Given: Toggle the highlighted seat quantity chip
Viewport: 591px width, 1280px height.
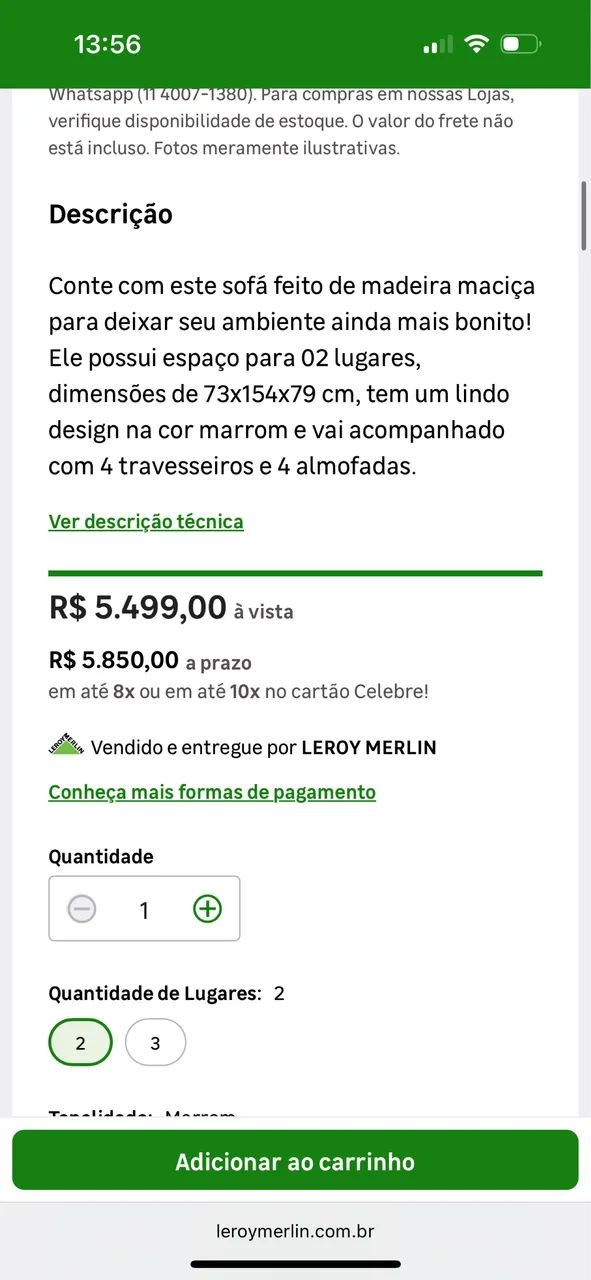Looking at the screenshot, I should [80, 1042].
